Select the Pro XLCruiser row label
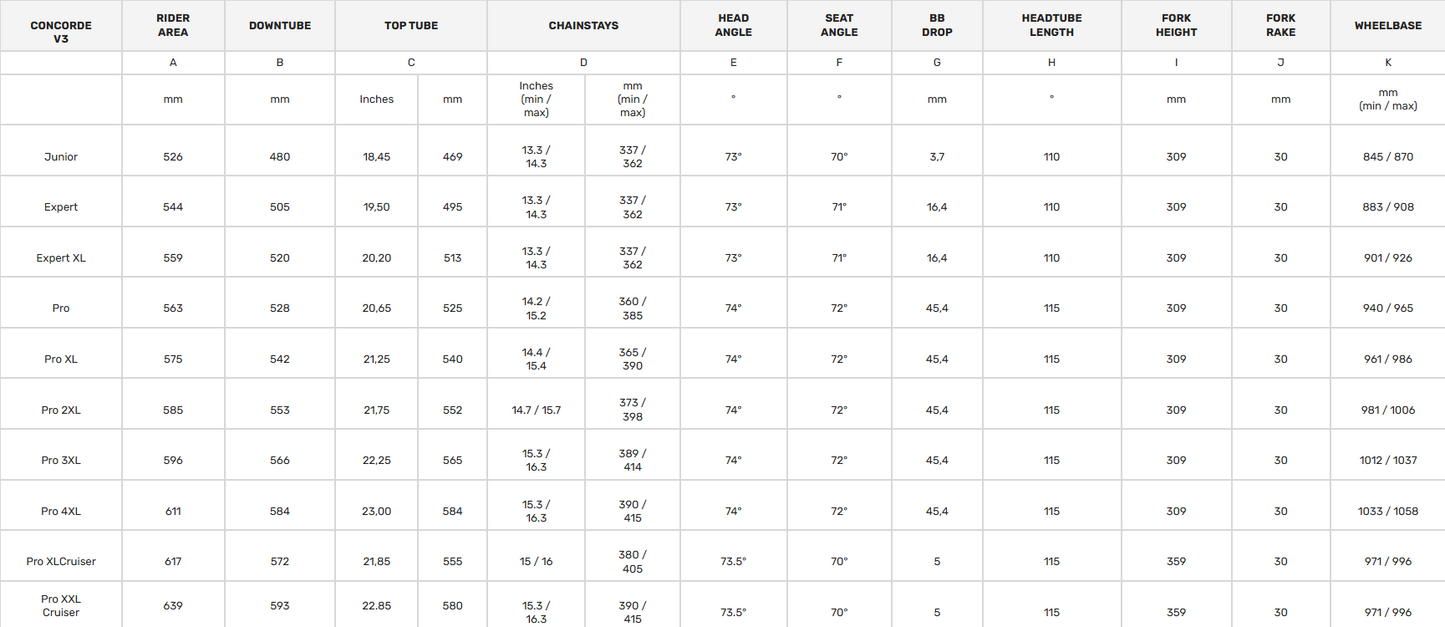Viewport: 1445px width, 627px height. (61, 562)
